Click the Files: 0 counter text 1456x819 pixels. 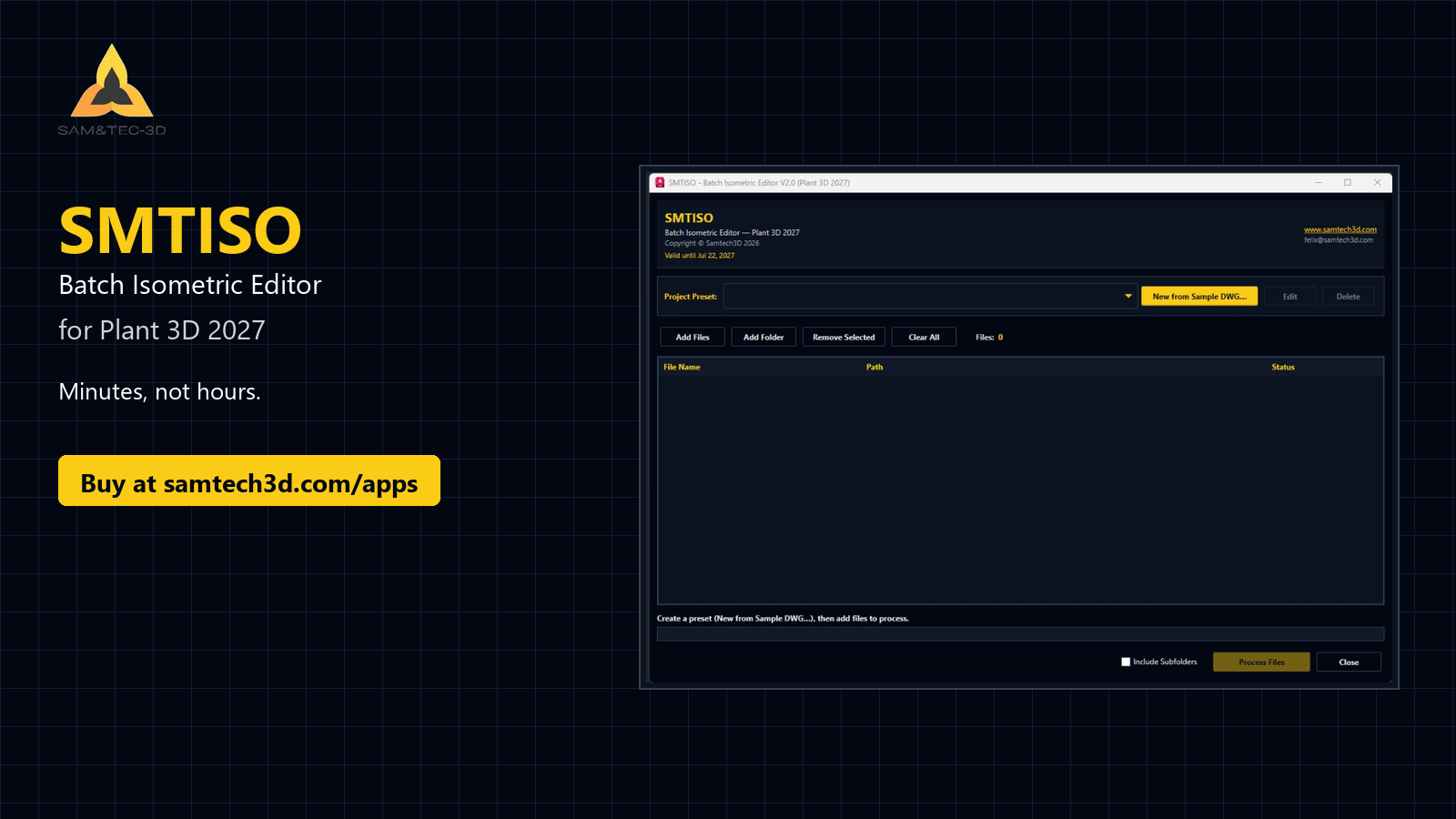pos(989,337)
